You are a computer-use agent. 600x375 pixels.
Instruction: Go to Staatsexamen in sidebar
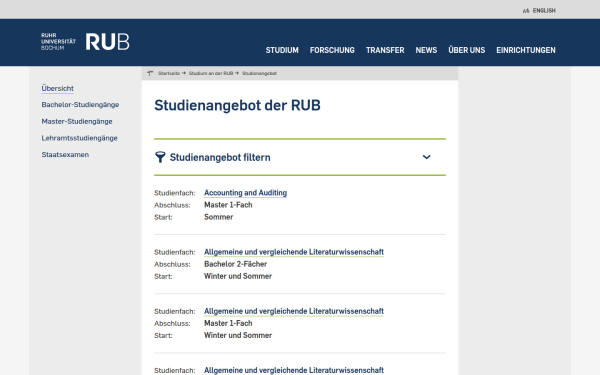pos(65,155)
